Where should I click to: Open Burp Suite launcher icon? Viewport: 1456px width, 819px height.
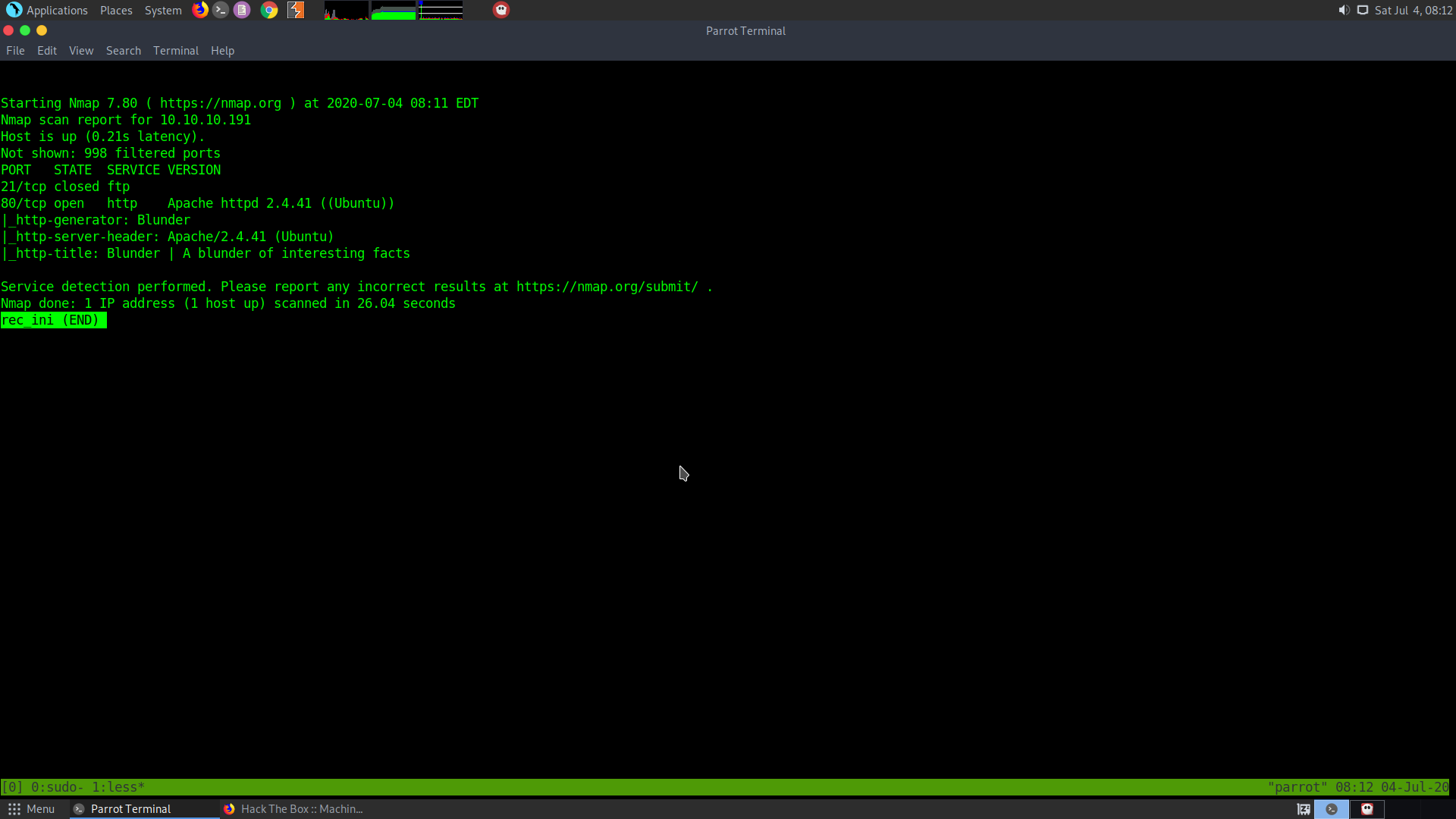(x=296, y=10)
